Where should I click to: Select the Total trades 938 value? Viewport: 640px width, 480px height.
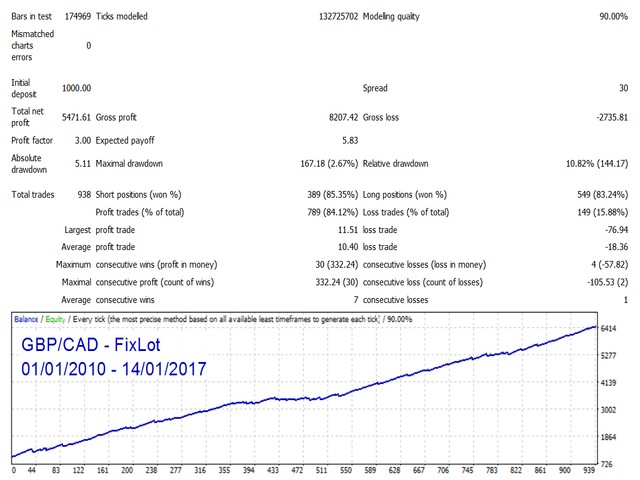tap(84, 195)
